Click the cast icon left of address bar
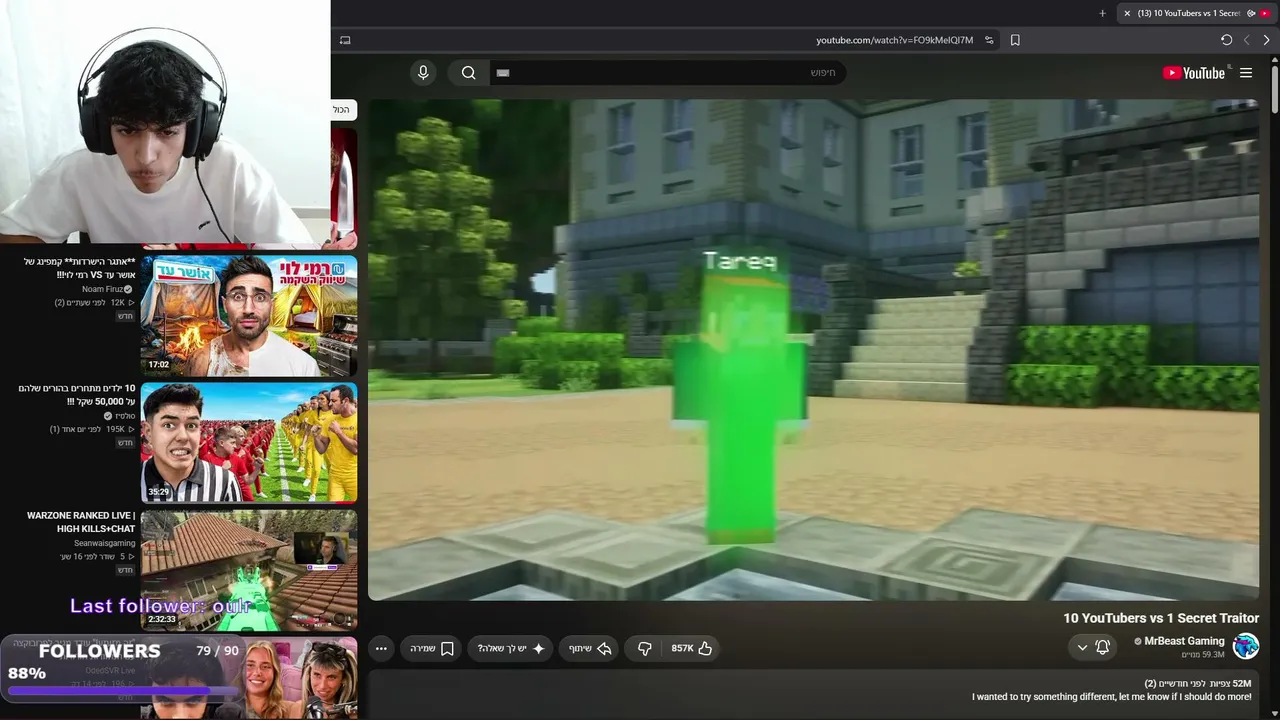 345,40
